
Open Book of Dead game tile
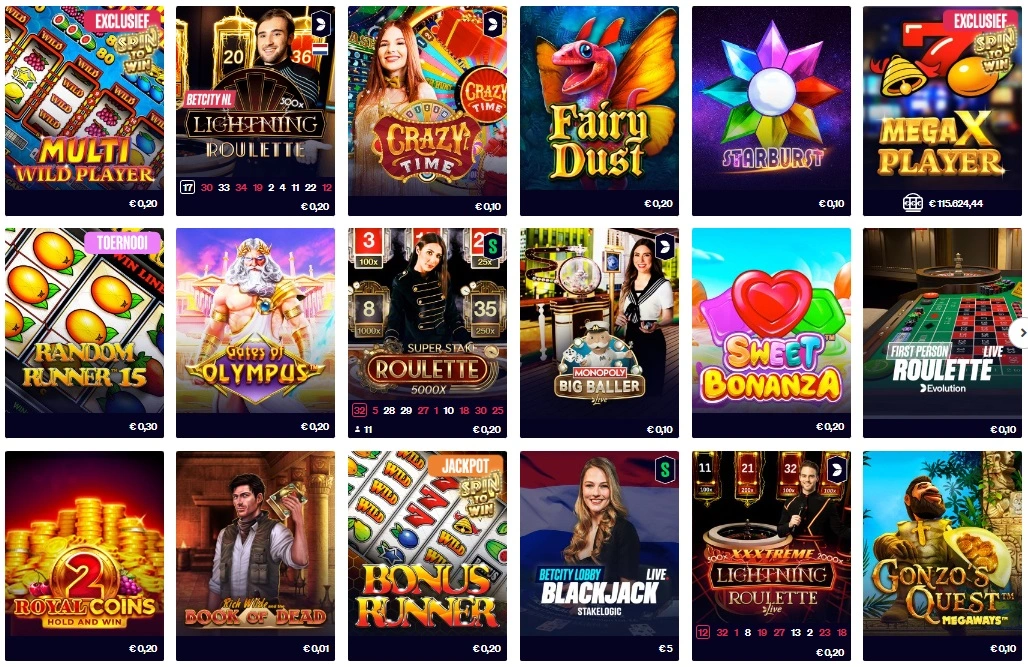coord(256,555)
